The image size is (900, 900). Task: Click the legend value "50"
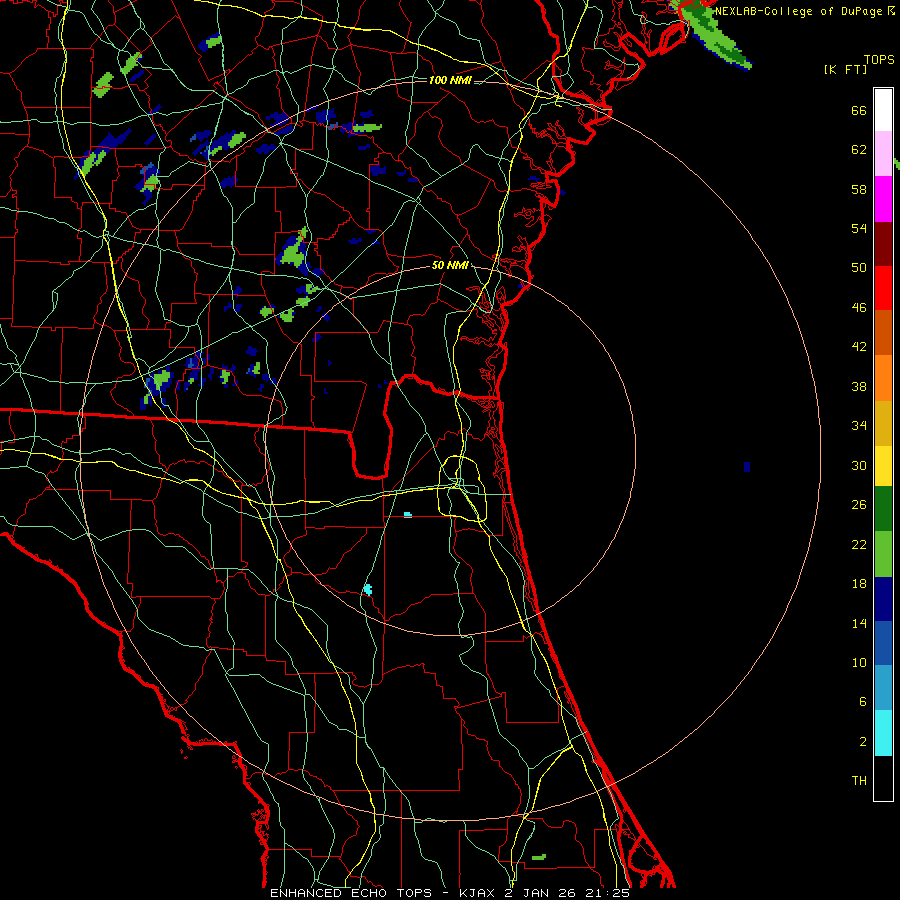tap(859, 268)
